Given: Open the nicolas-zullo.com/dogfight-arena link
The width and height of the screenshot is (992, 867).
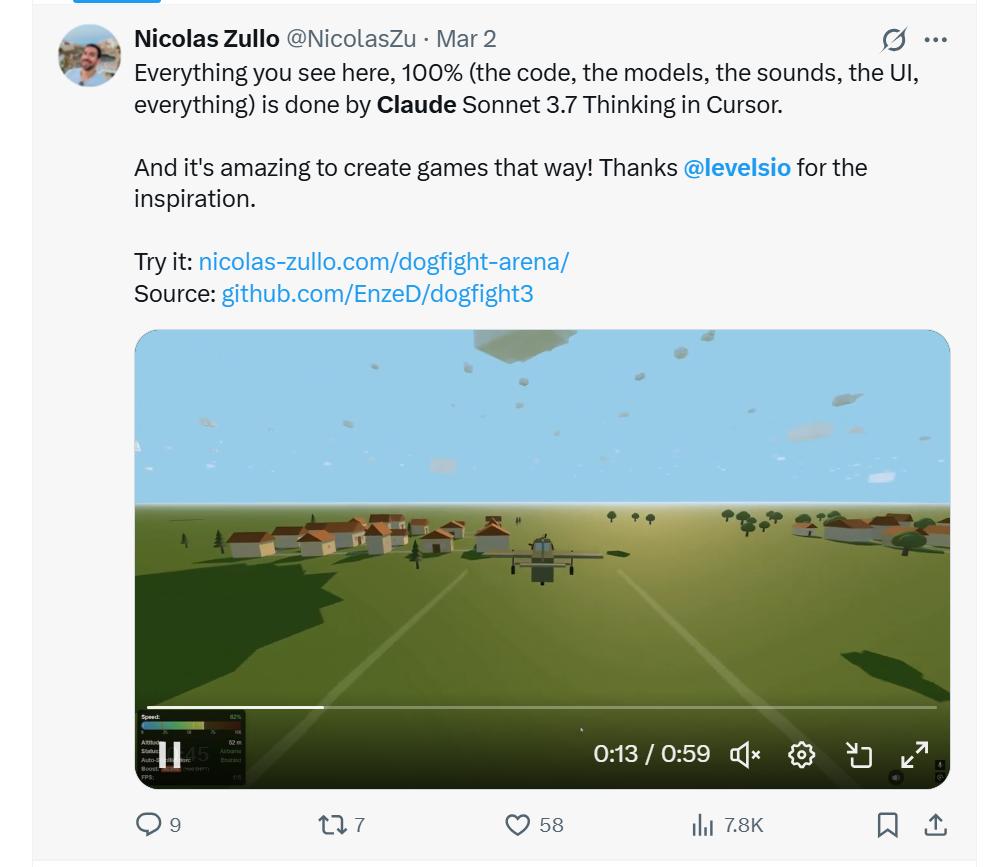Looking at the screenshot, I should coord(384,262).
